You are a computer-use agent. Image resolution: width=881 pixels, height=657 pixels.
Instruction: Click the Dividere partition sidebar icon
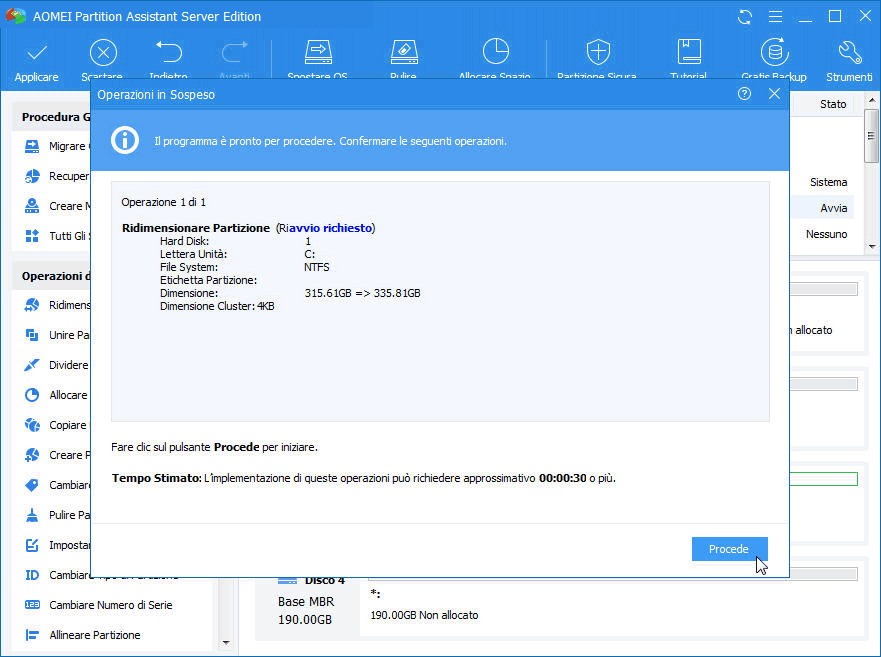[x=32, y=365]
